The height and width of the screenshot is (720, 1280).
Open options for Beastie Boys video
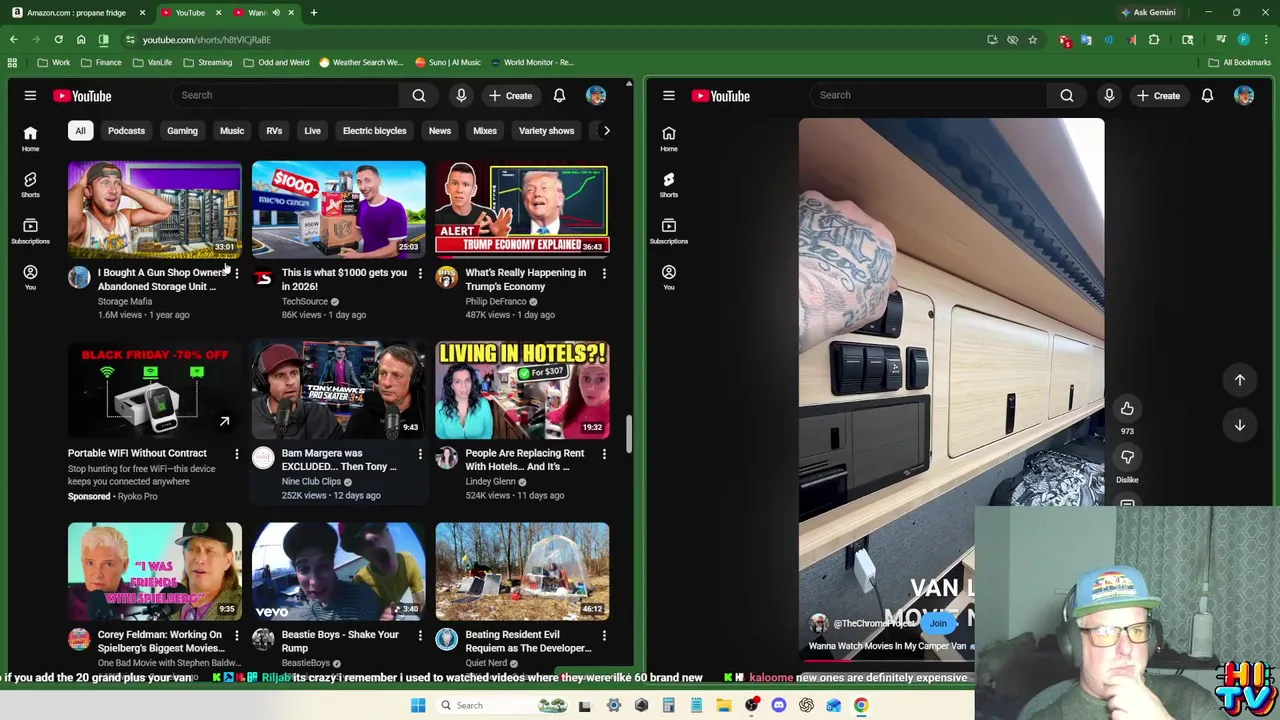pyautogui.click(x=420, y=635)
